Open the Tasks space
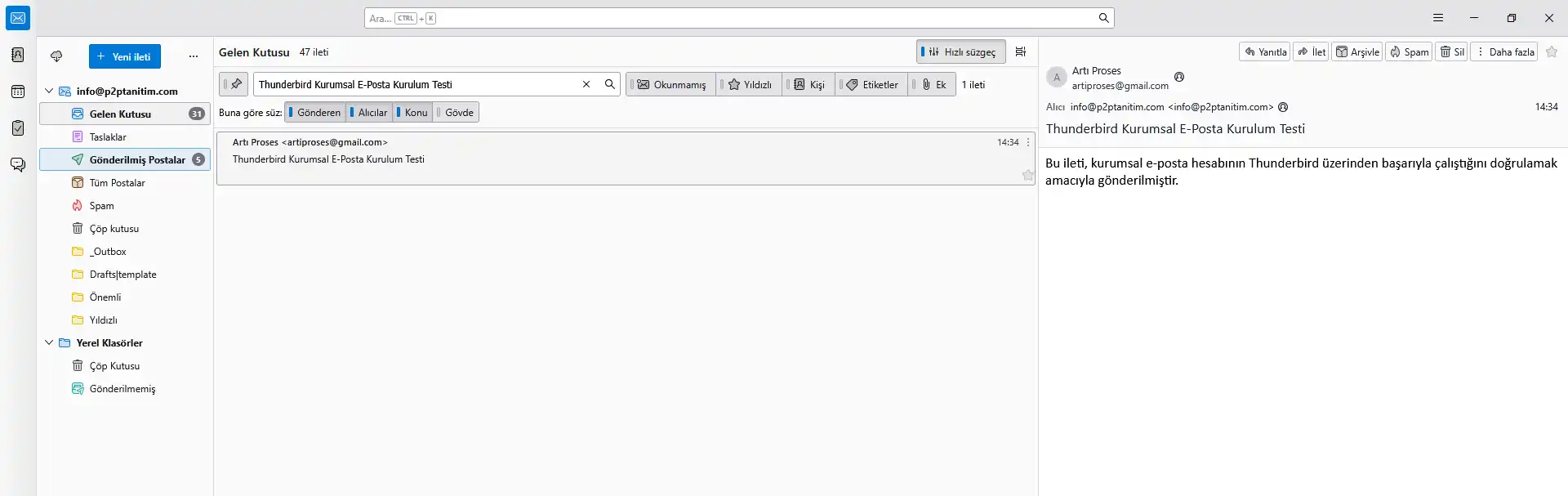 [x=18, y=127]
